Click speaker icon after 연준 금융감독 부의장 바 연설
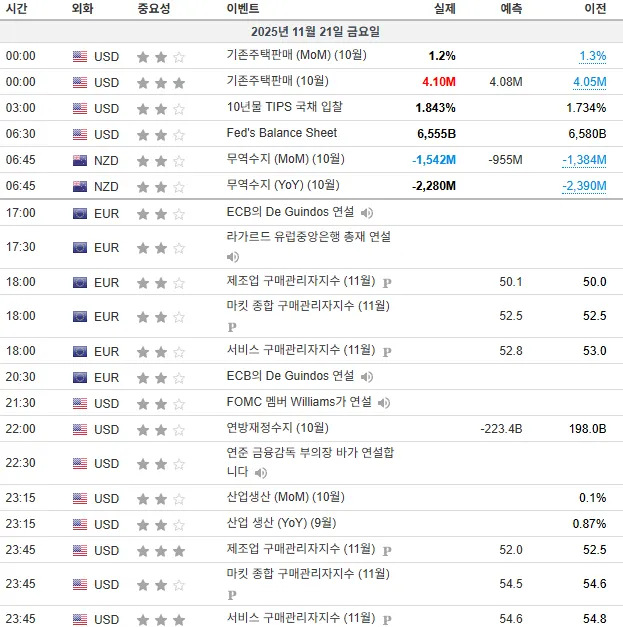 [261, 473]
